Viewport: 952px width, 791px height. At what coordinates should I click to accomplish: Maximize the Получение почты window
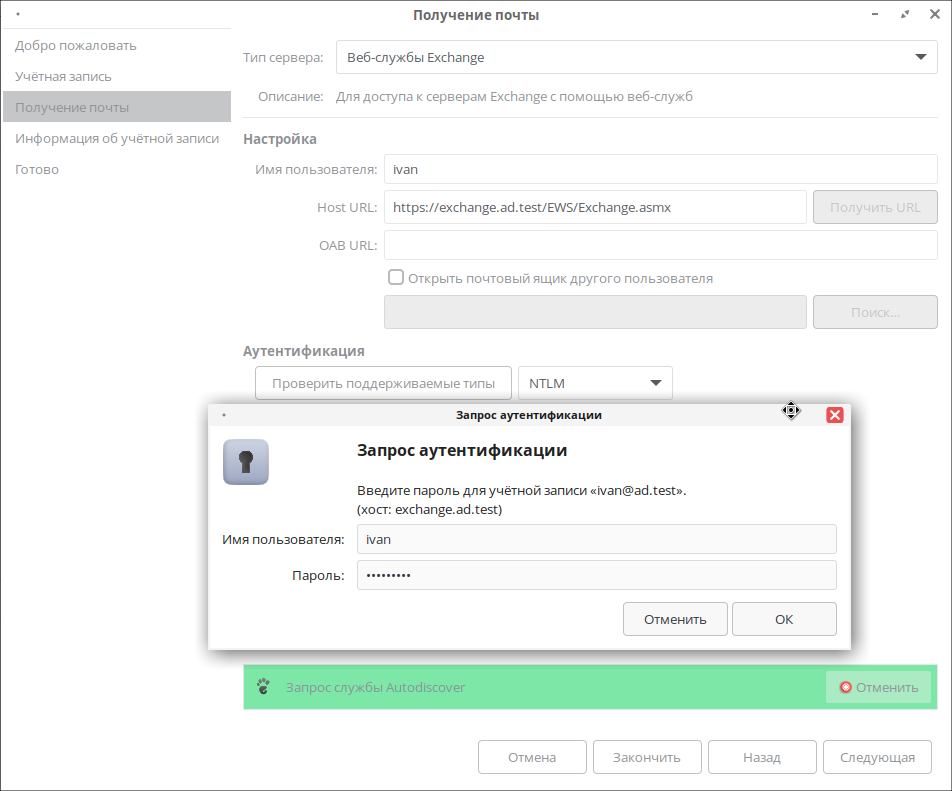[x=905, y=14]
